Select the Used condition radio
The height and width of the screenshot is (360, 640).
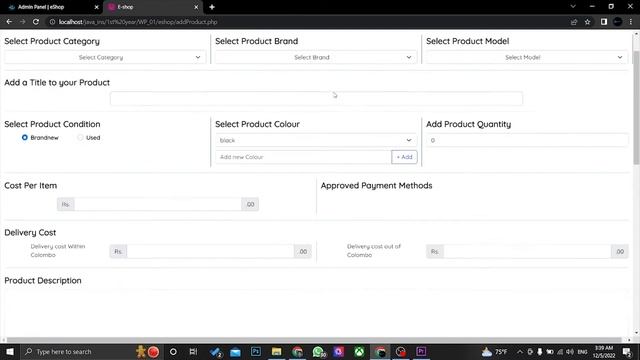click(x=80, y=138)
